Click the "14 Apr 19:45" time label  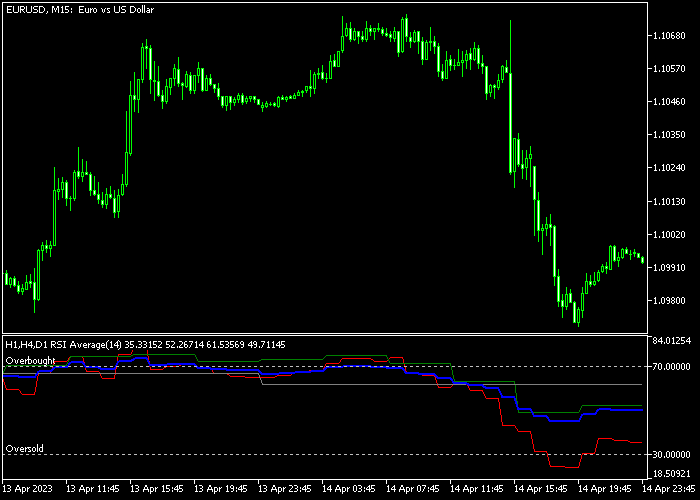(605, 488)
